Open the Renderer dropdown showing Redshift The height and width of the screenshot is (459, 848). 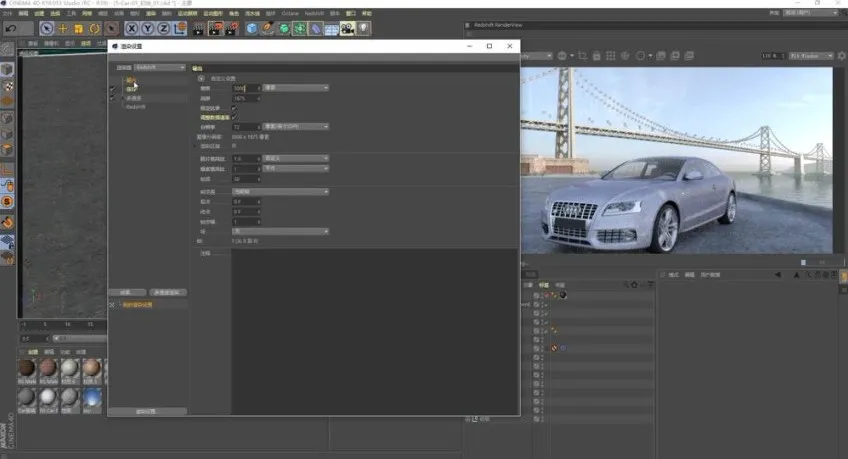[160, 67]
